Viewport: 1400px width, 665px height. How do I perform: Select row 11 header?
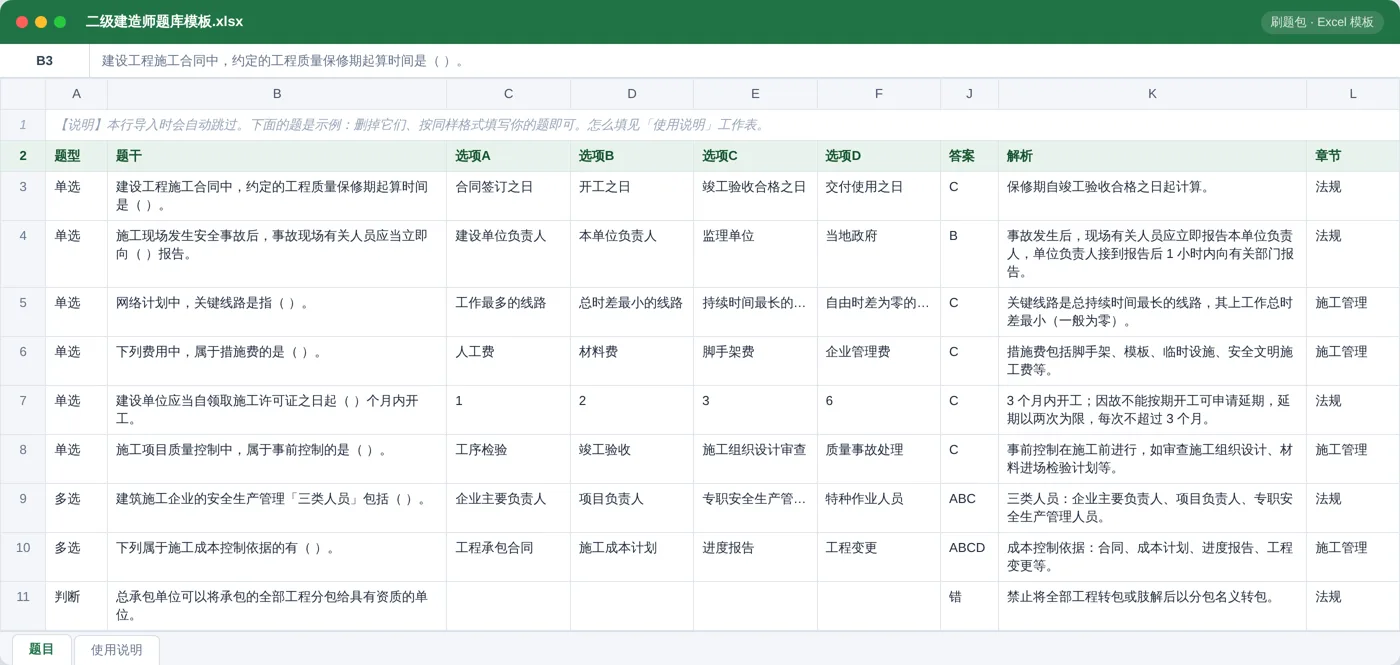coord(23,606)
